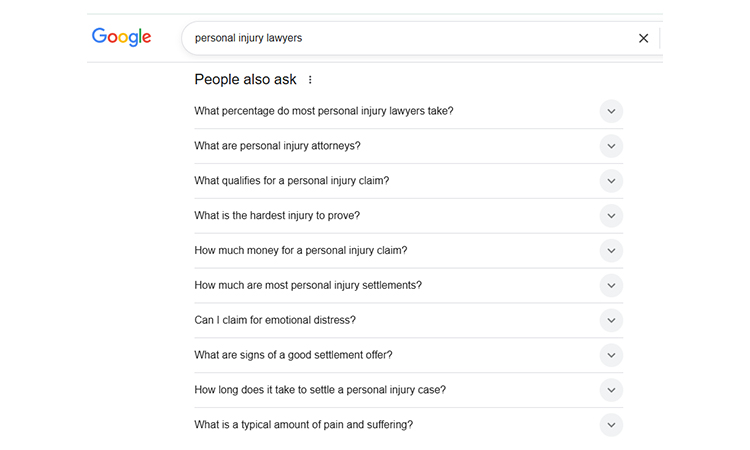Screen dimensions: 750x450
Task: Expand chevron for pain and suffering question
Action: 611,425
